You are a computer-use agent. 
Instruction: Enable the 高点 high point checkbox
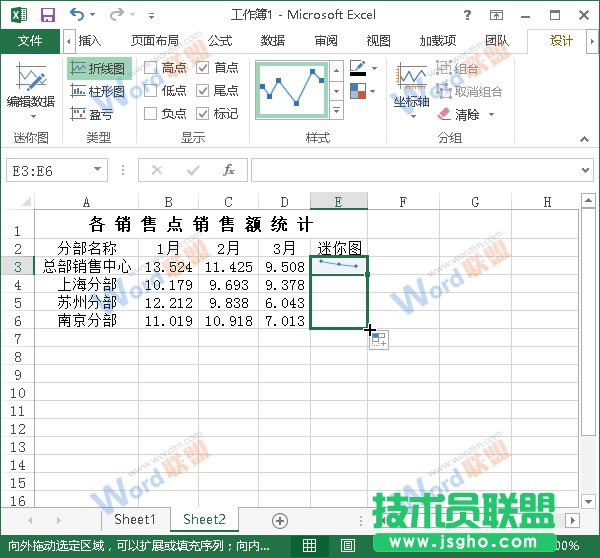pyautogui.click(x=151, y=67)
